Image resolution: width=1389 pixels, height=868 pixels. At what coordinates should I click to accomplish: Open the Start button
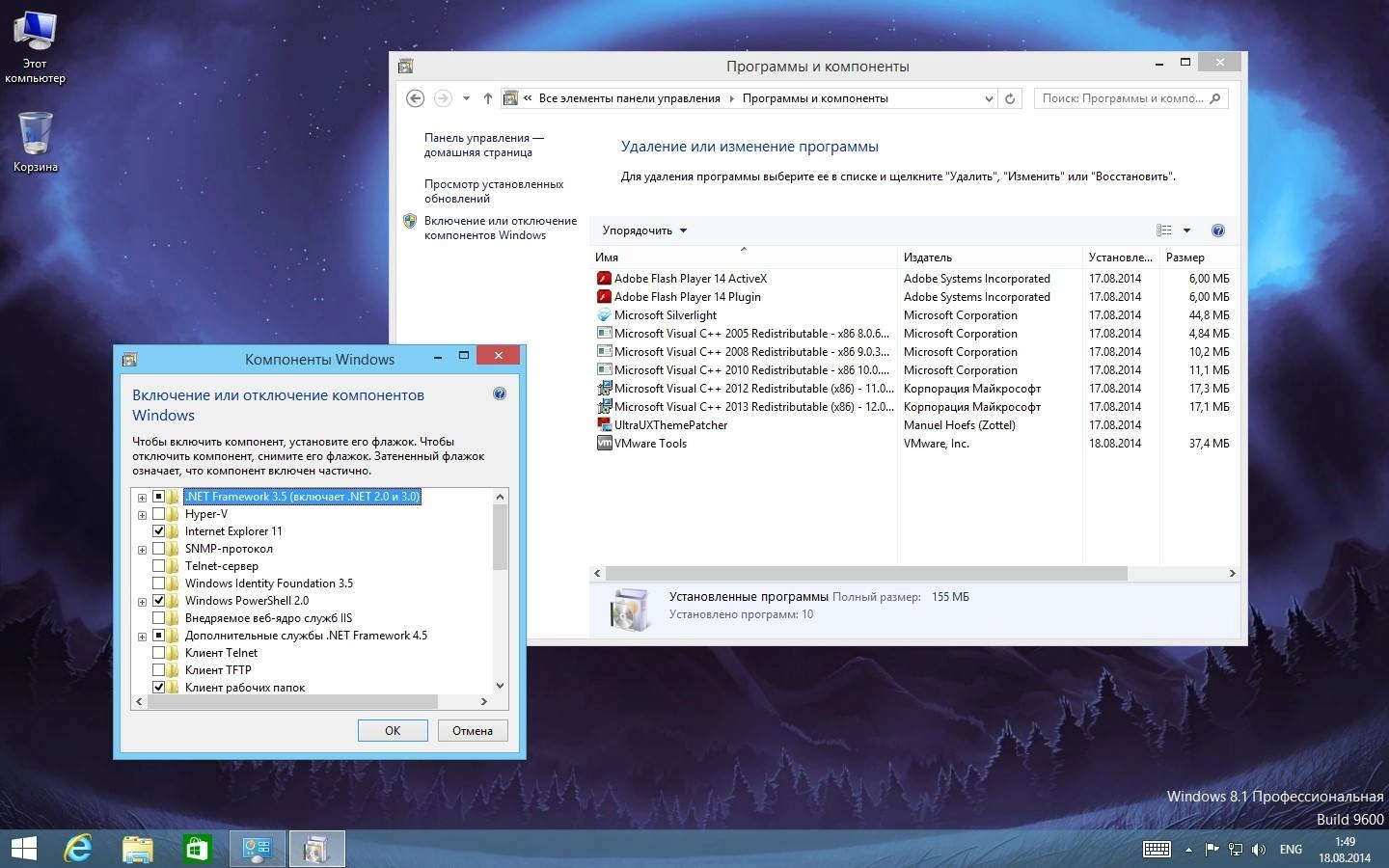pos(23,849)
